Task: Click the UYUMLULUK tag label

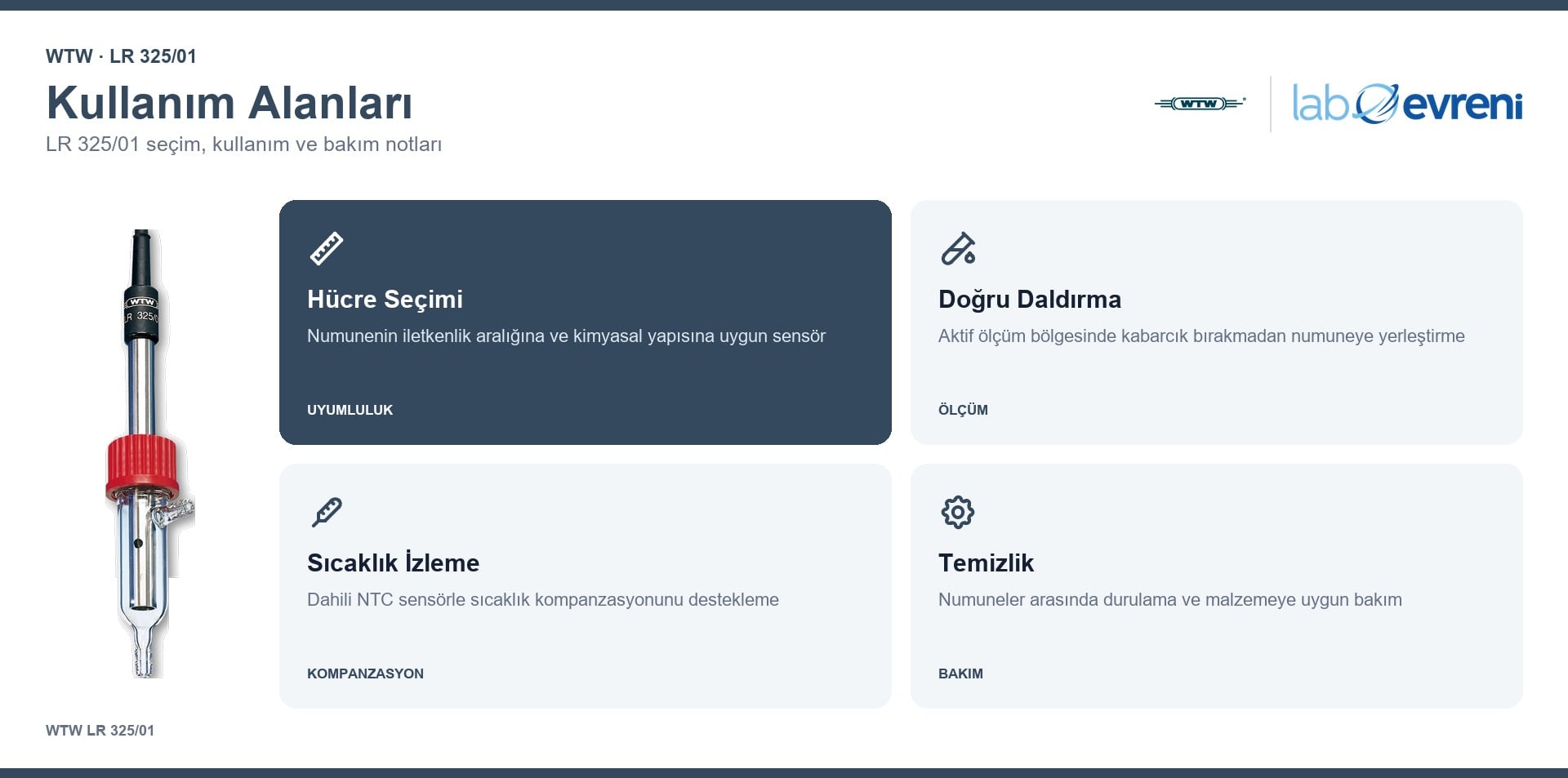Action: 350,410
